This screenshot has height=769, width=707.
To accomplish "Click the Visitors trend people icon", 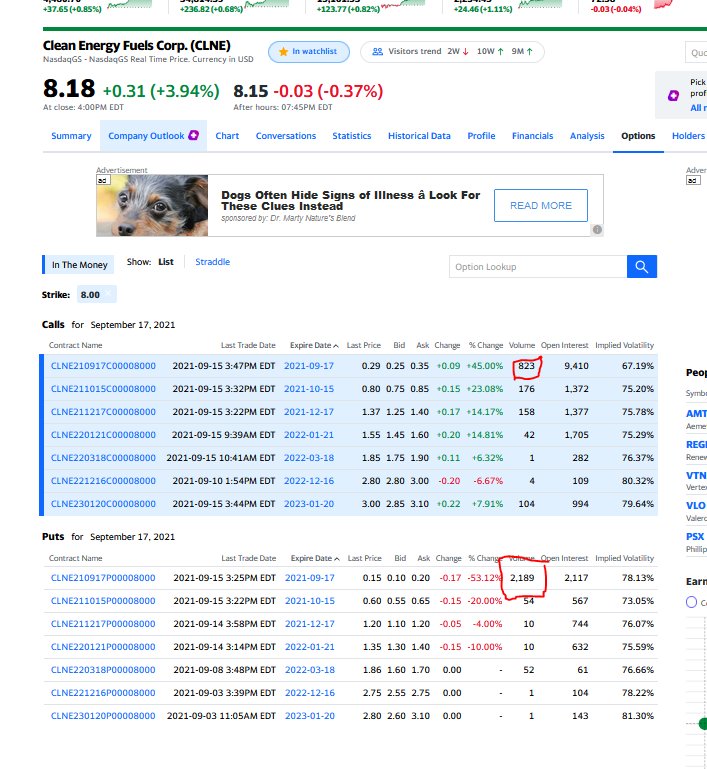I will click(377, 51).
